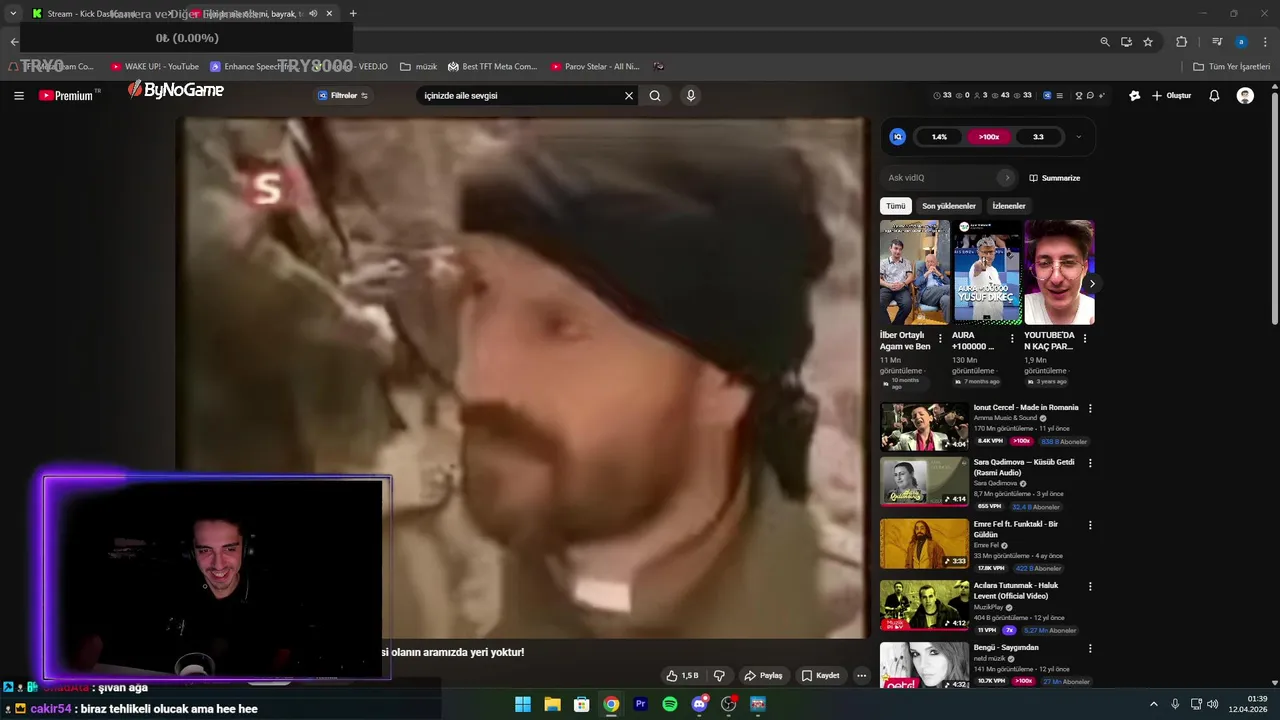This screenshot has height=720, width=1280.
Task: Open the YouTube notifications bell
Action: [x=1214, y=96]
